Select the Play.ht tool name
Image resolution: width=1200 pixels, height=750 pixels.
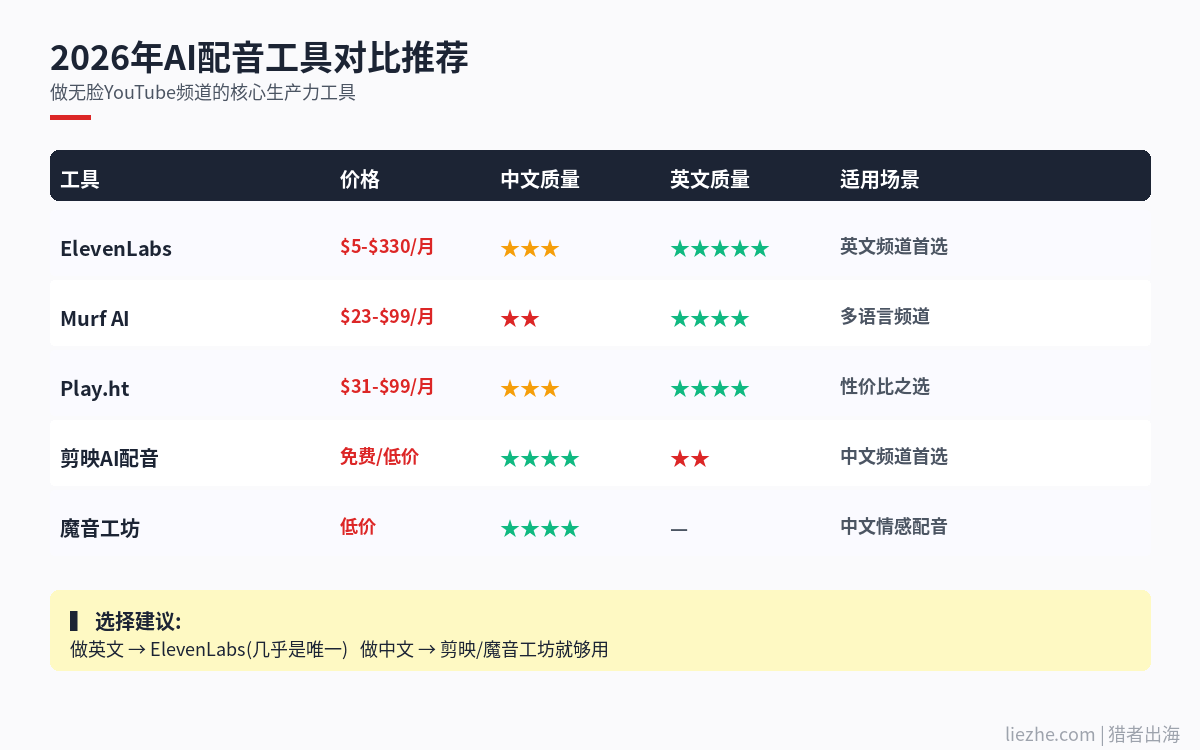(95, 389)
